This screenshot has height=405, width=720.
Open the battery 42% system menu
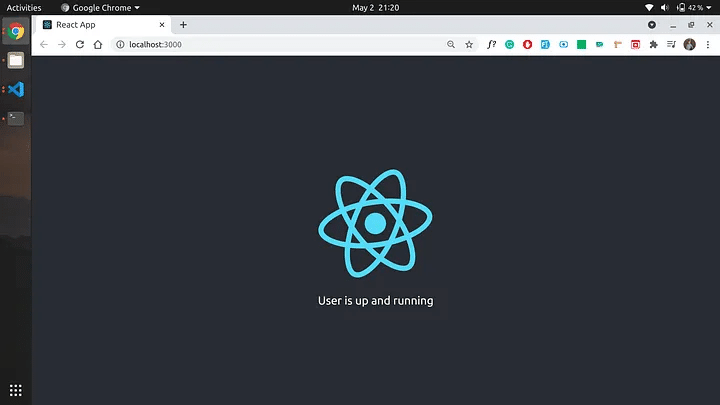coord(694,7)
